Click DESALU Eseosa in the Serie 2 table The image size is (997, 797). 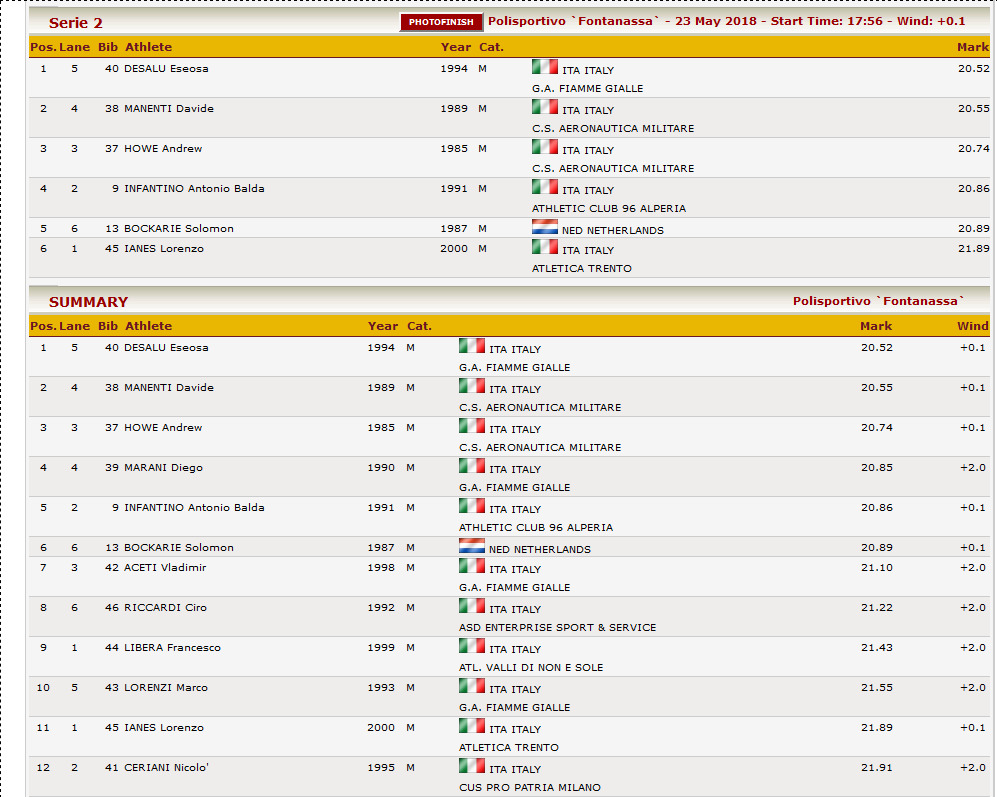166,69
